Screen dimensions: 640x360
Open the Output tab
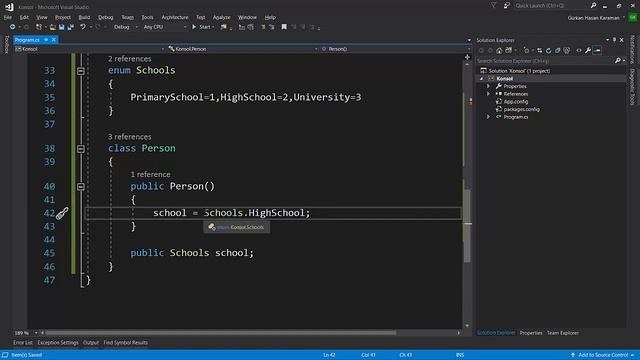91,343
